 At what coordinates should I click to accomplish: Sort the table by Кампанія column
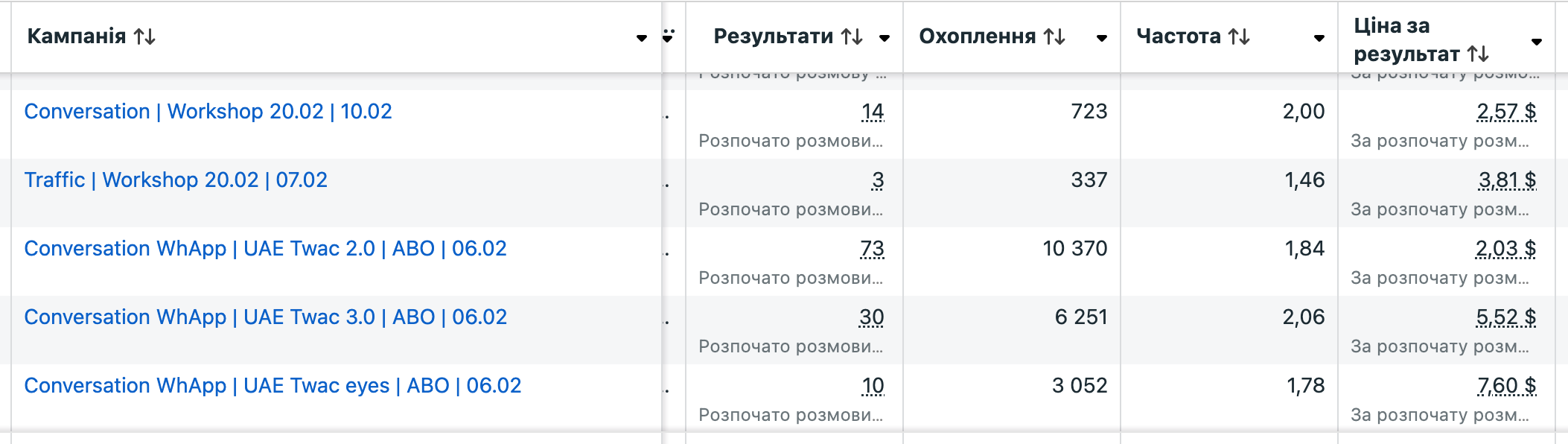tap(144, 36)
